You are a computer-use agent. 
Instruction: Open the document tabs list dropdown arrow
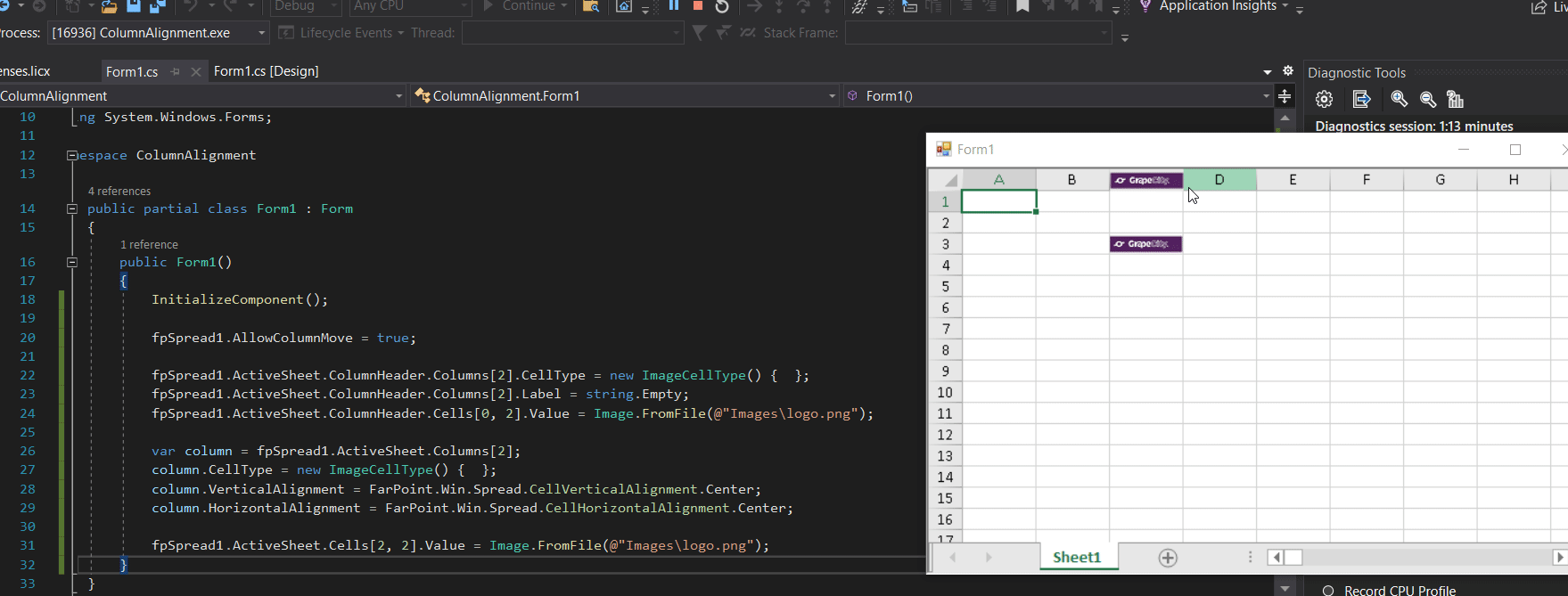pyautogui.click(x=1268, y=71)
